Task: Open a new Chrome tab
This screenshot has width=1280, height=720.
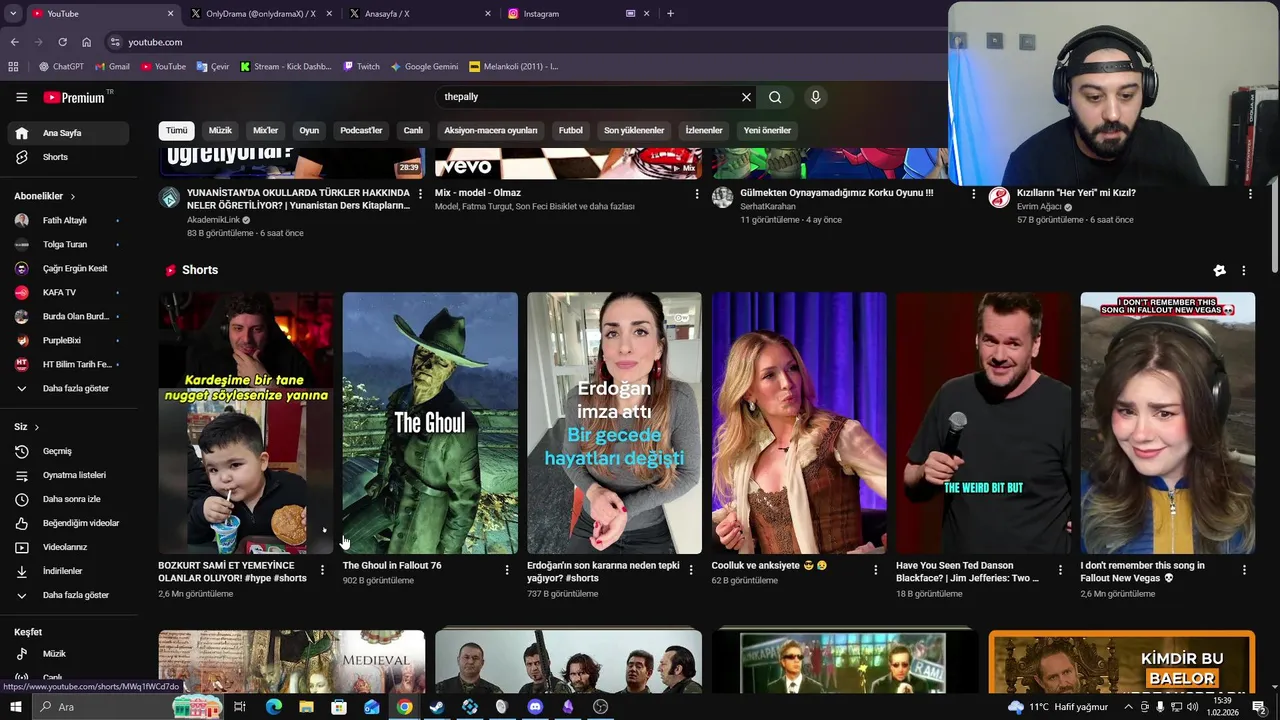Action: pos(670,14)
